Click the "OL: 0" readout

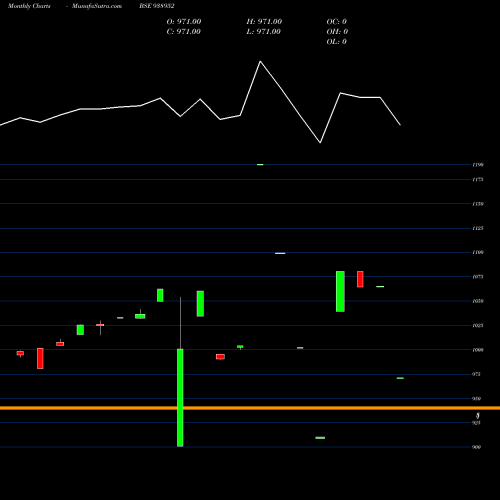click(336, 42)
